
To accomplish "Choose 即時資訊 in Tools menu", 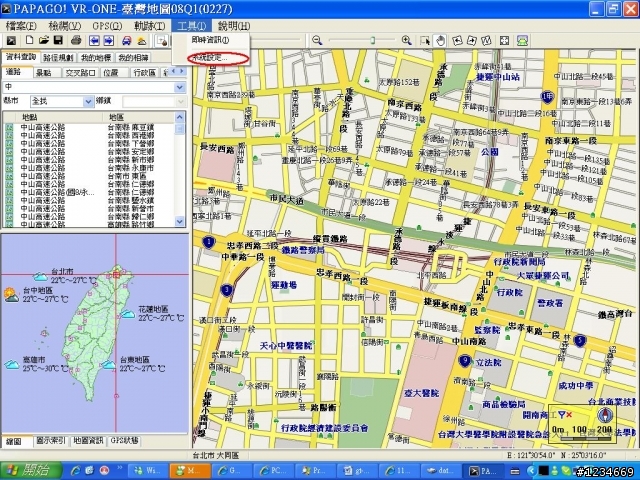I will pos(210,40).
